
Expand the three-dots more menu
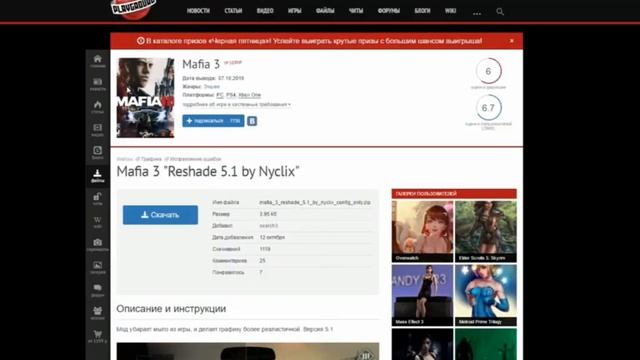click(477, 13)
